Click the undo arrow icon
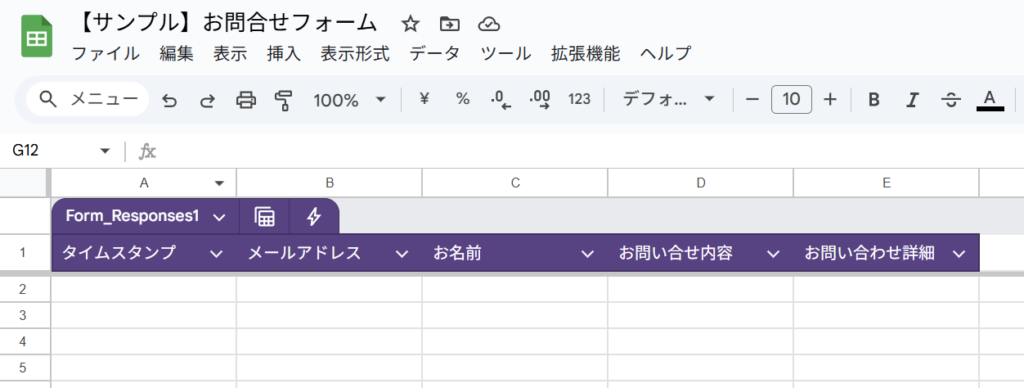Screen dimensions: 1024x388 click(170, 100)
